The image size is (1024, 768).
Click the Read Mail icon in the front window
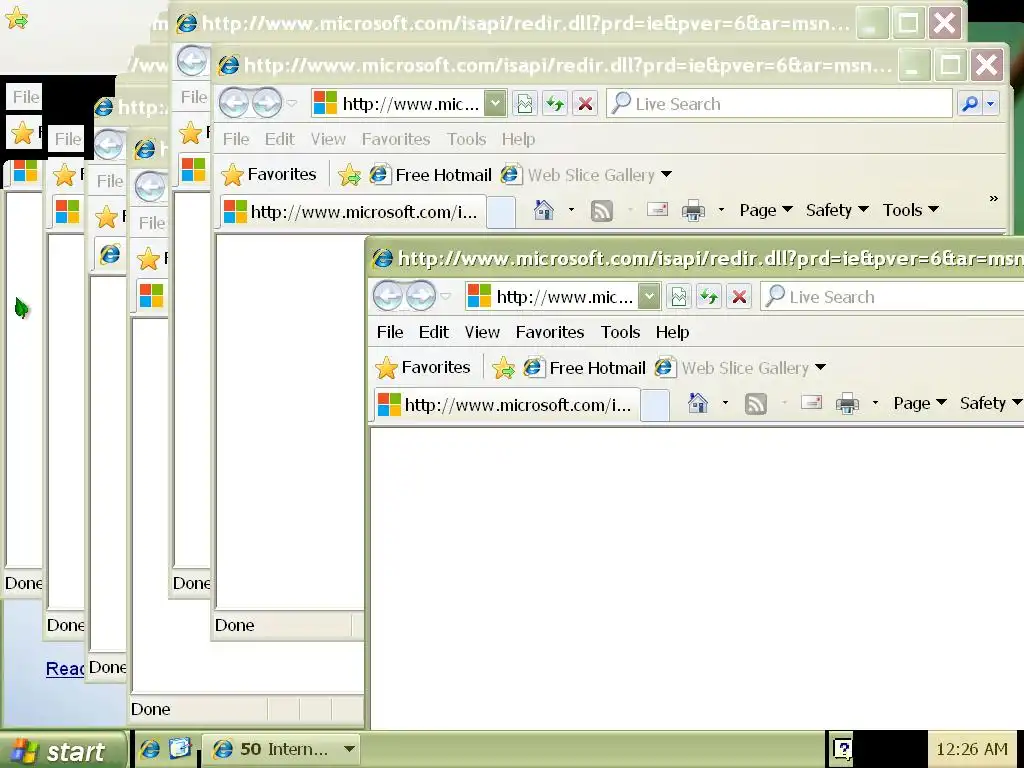click(x=811, y=403)
